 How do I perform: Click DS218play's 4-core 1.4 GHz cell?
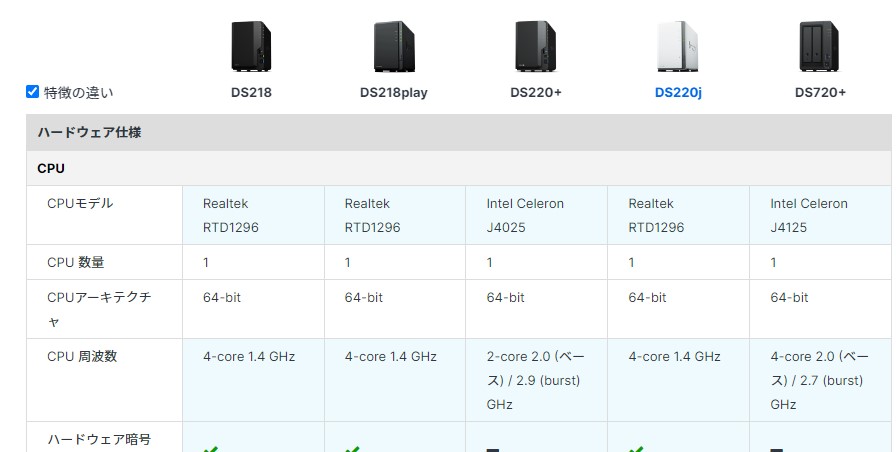point(395,380)
